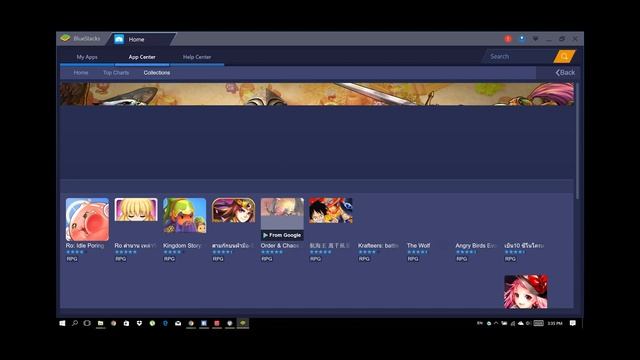The width and height of the screenshot is (640, 360).
Task: Open the Mail app on the taskbar
Action: coord(178,323)
